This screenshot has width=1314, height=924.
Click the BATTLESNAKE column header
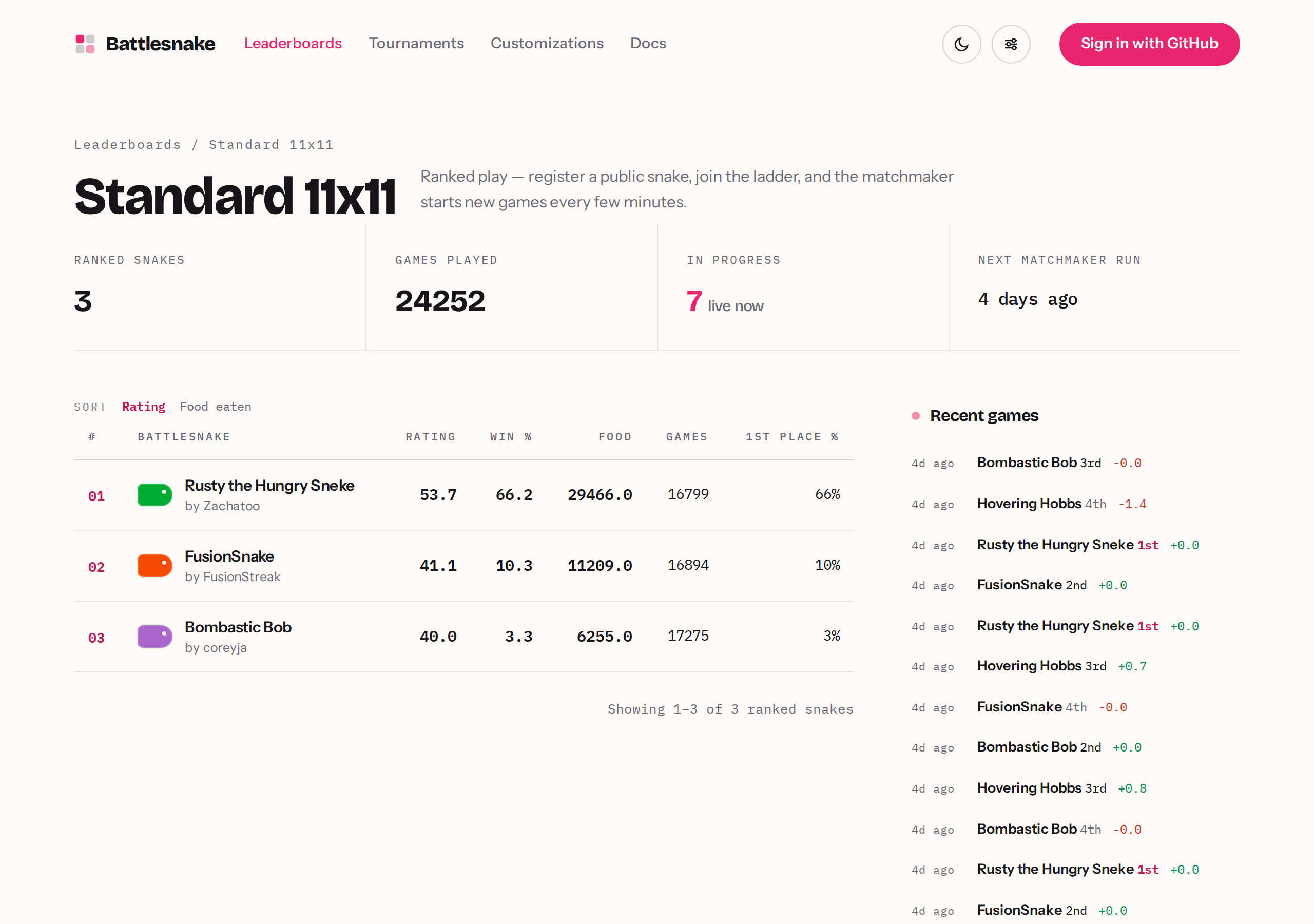coord(184,437)
